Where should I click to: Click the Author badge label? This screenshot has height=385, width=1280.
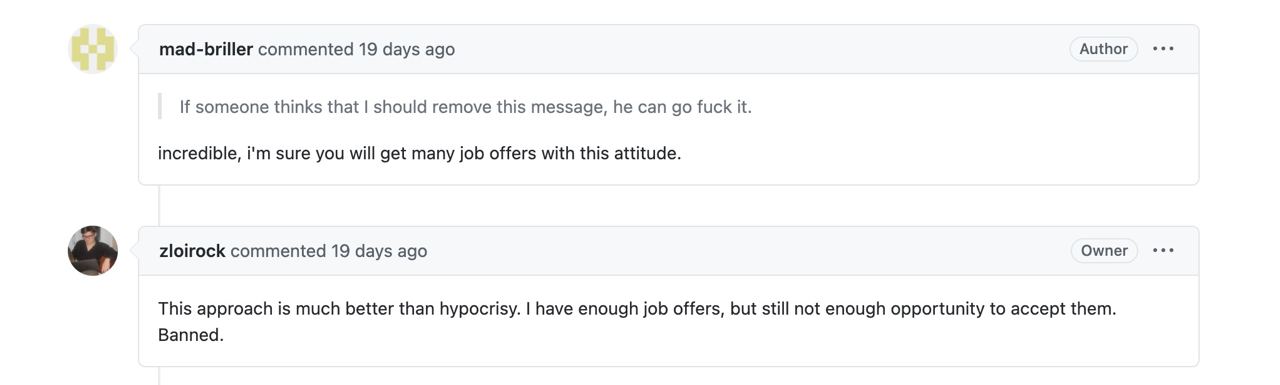pyautogui.click(x=1104, y=49)
